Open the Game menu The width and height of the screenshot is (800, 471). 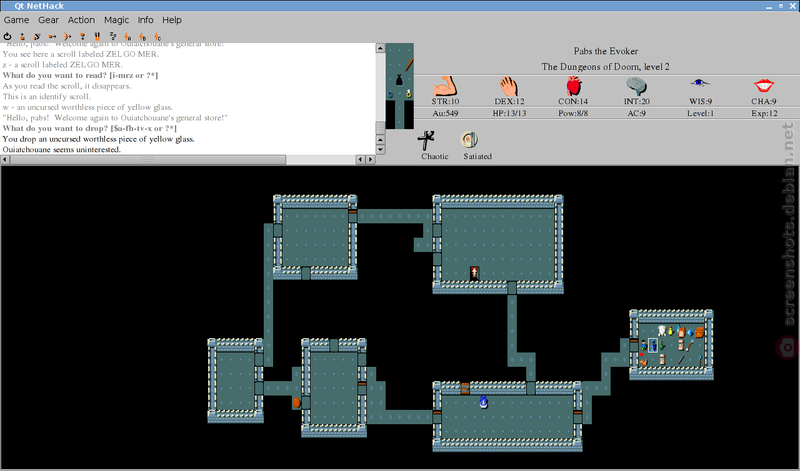pos(16,20)
